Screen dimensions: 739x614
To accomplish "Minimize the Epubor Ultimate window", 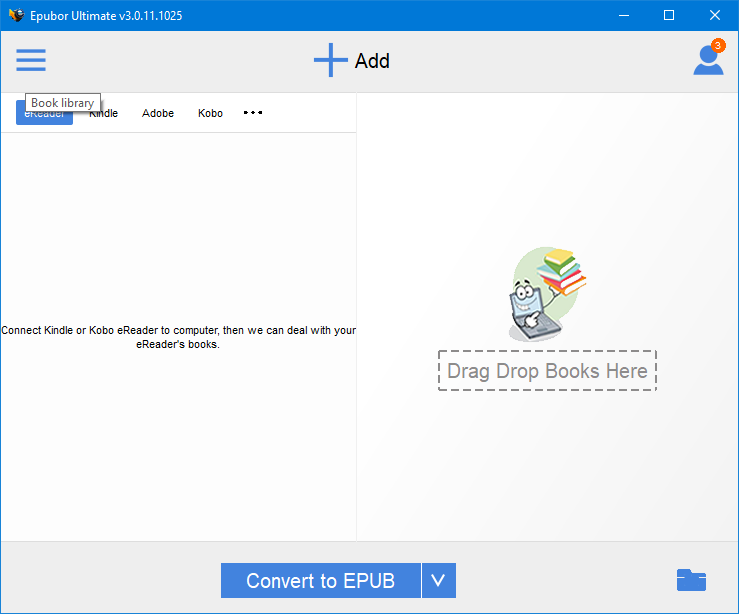I will (x=624, y=16).
